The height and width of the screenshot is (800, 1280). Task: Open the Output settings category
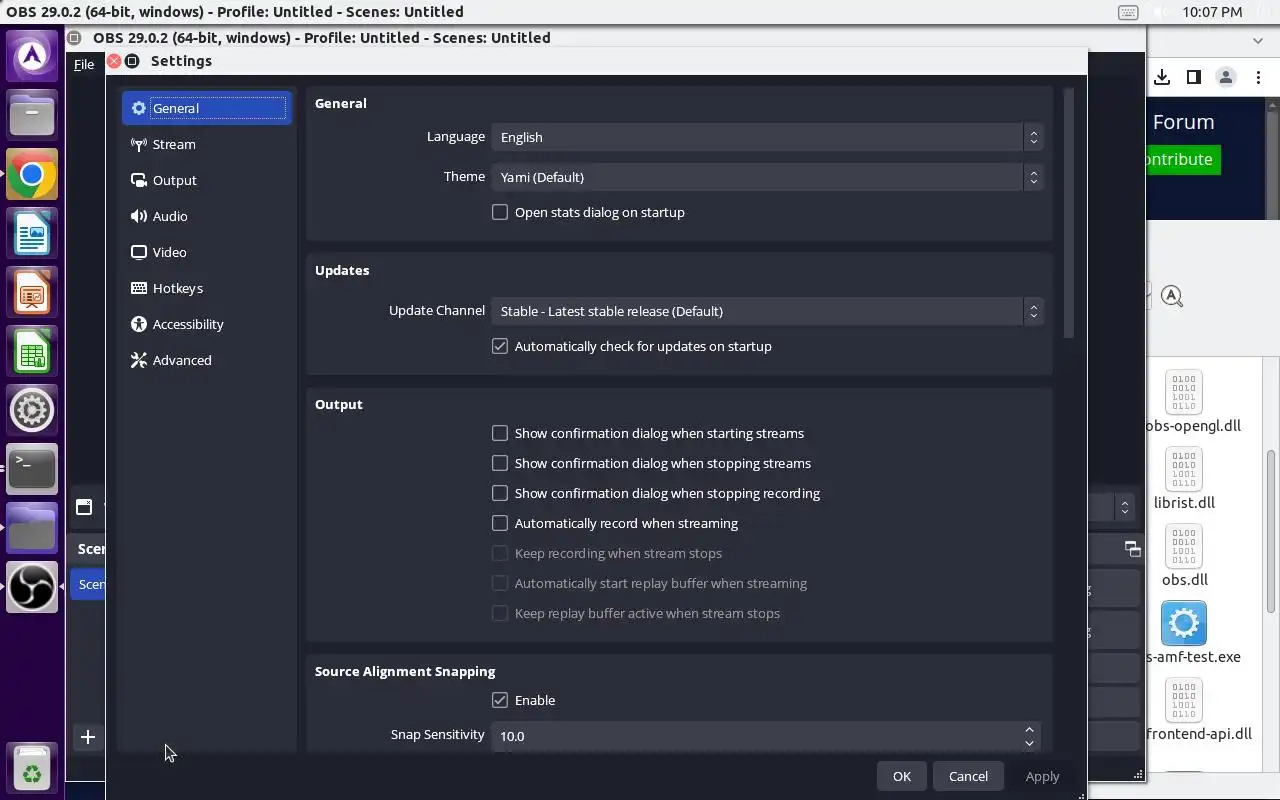click(x=206, y=180)
